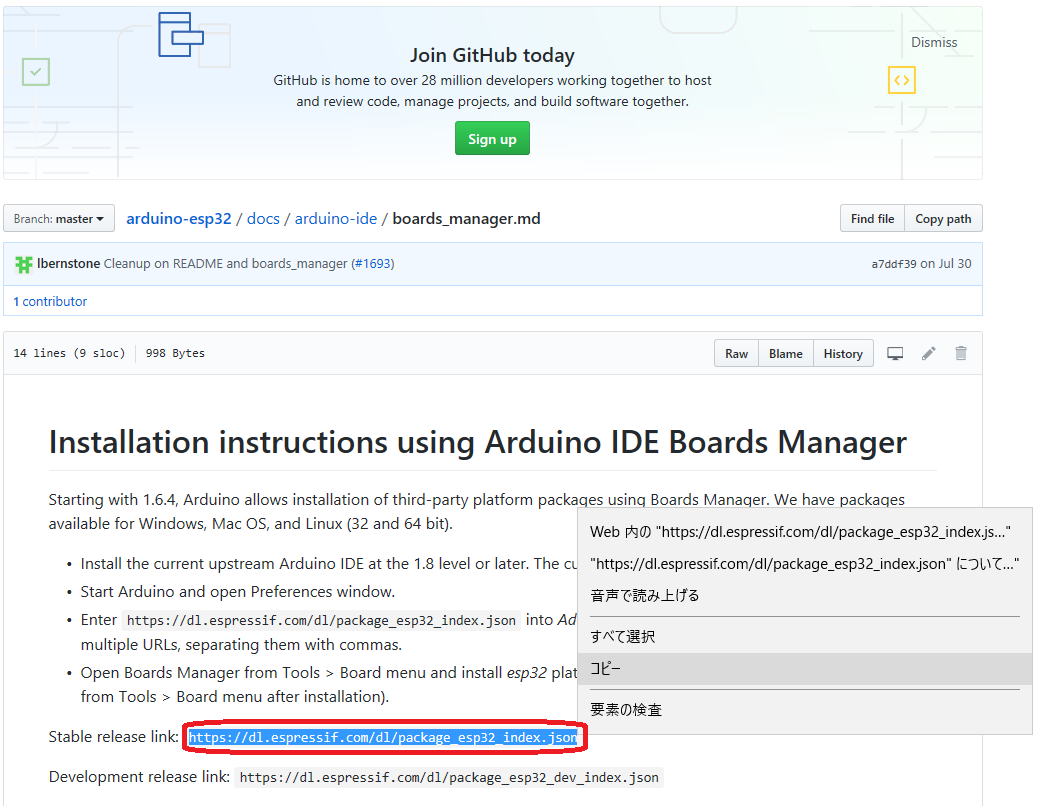The image size is (1037, 806).
Task: Open commit a7ddf39 link
Action: coord(893,264)
